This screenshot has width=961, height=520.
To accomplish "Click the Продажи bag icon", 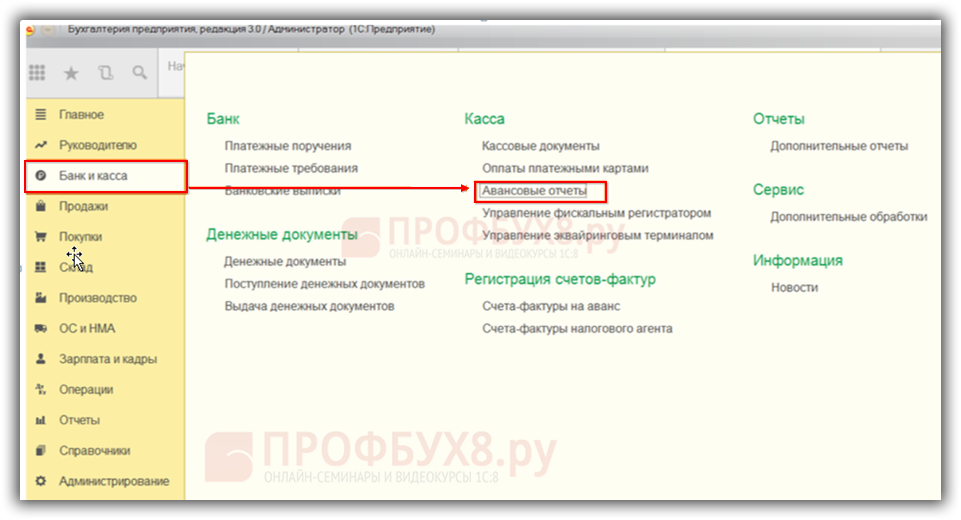I will tap(41, 207).
